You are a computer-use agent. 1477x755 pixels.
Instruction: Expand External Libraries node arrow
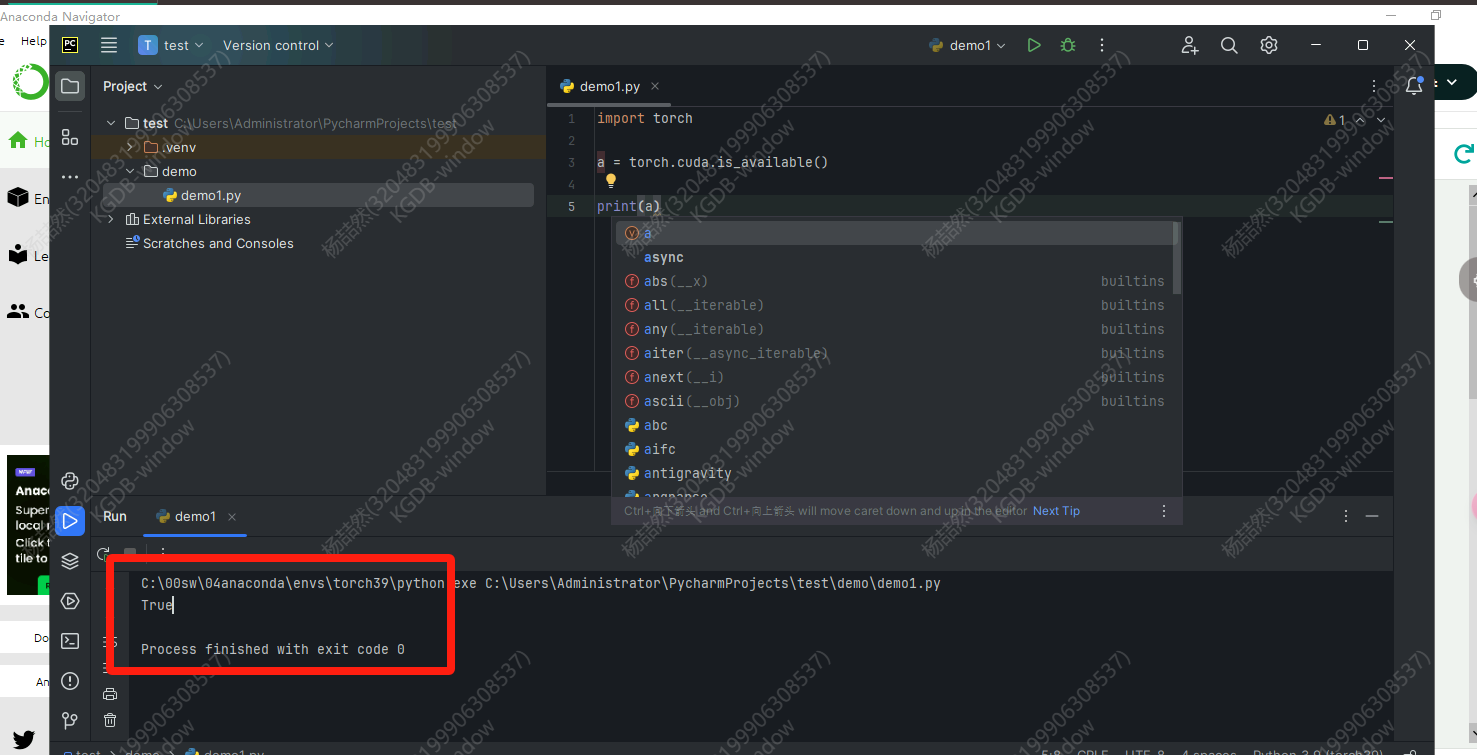[x=111, y=219]
